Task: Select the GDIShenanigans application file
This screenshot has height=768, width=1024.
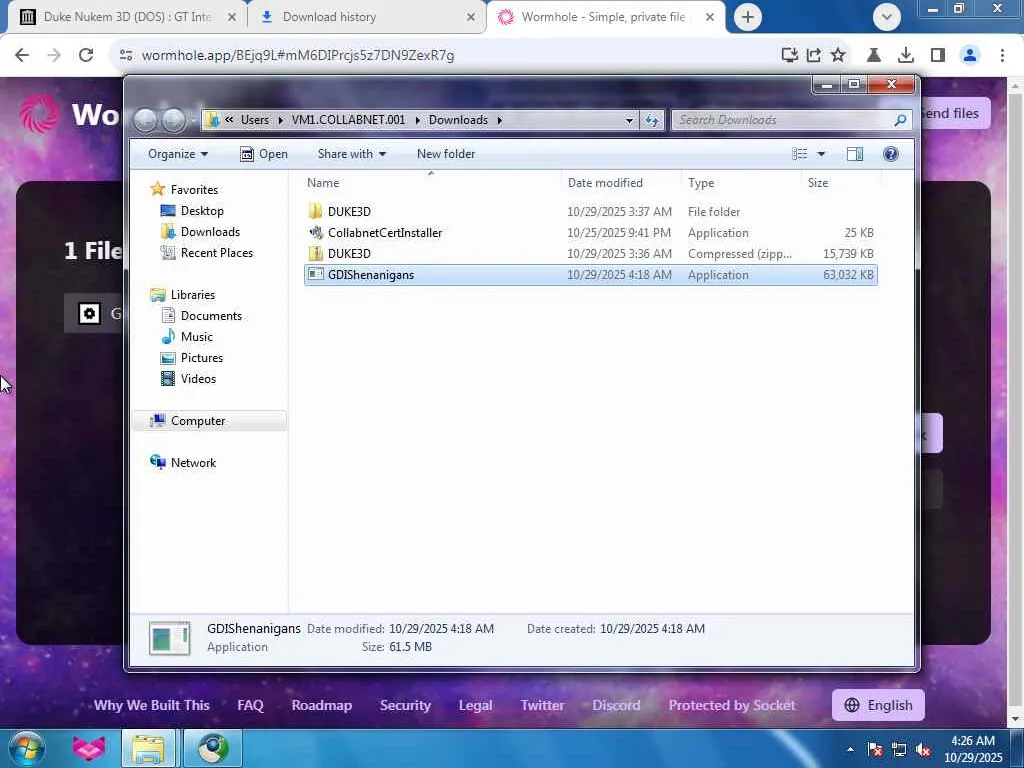Action: (x=590, y=275)
